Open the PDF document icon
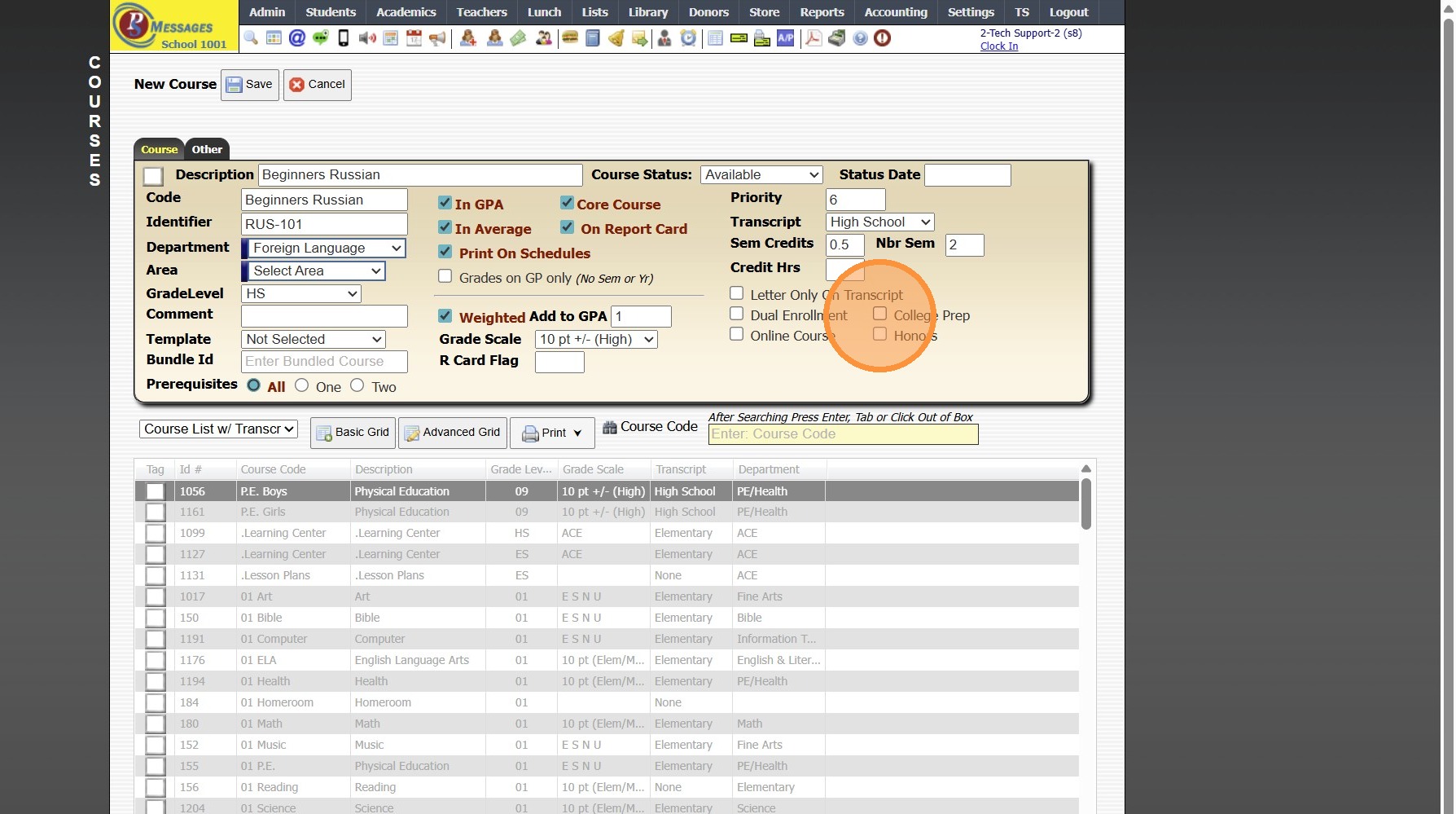The width and height of the screenshot is (1456, 814). [814, 38]
